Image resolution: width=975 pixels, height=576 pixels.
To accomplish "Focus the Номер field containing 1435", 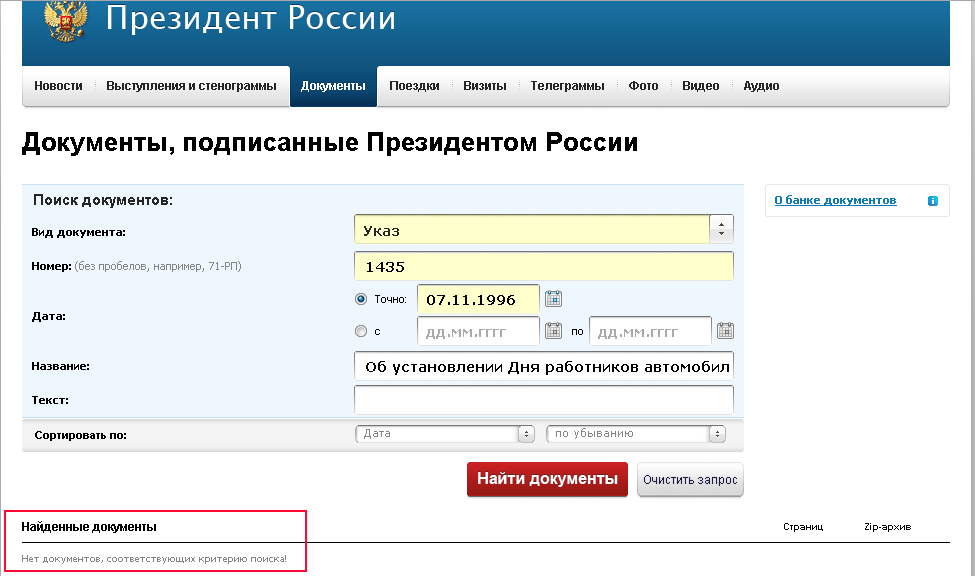I will 544,266.
